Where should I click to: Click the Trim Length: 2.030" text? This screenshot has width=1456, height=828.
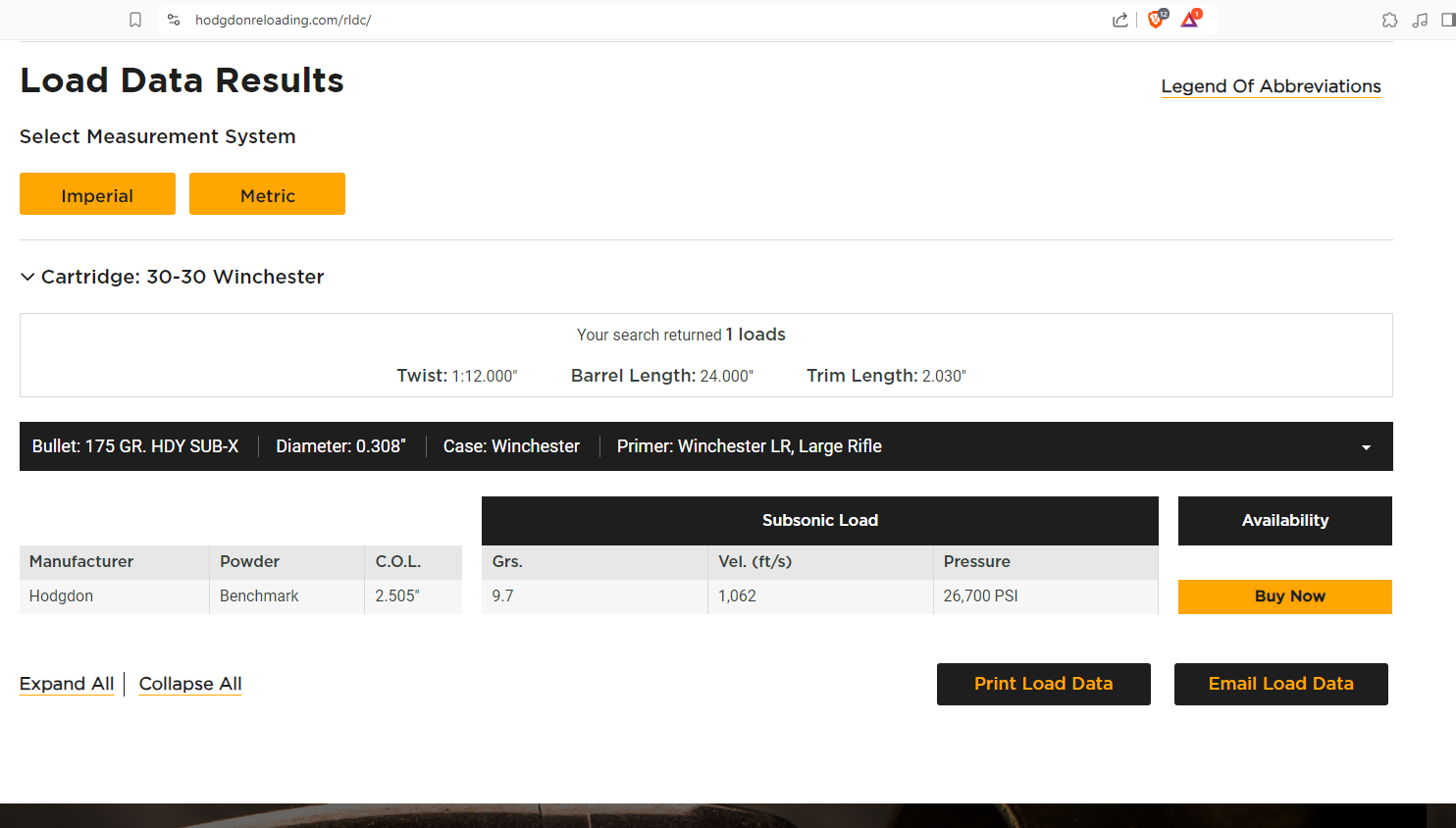[886, 376]
